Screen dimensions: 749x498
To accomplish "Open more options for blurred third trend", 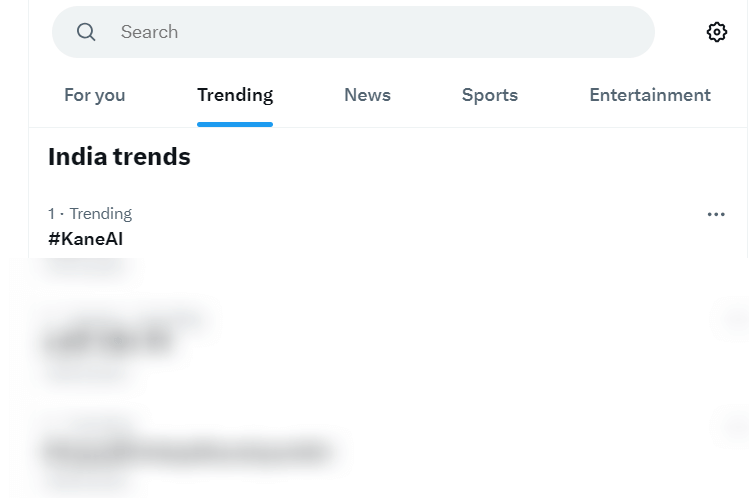I will pyautogui.click(x=727, y=427).
